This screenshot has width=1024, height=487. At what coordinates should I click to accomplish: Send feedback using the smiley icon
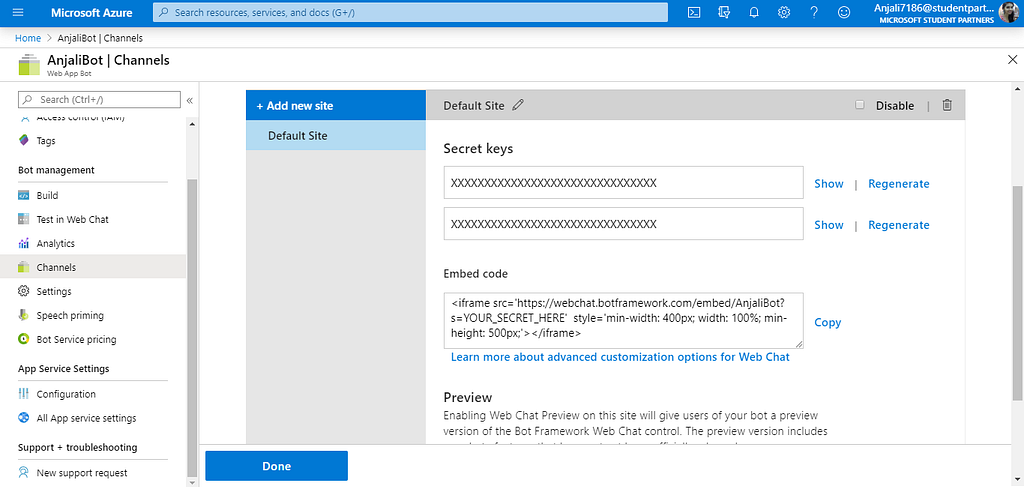844,12
